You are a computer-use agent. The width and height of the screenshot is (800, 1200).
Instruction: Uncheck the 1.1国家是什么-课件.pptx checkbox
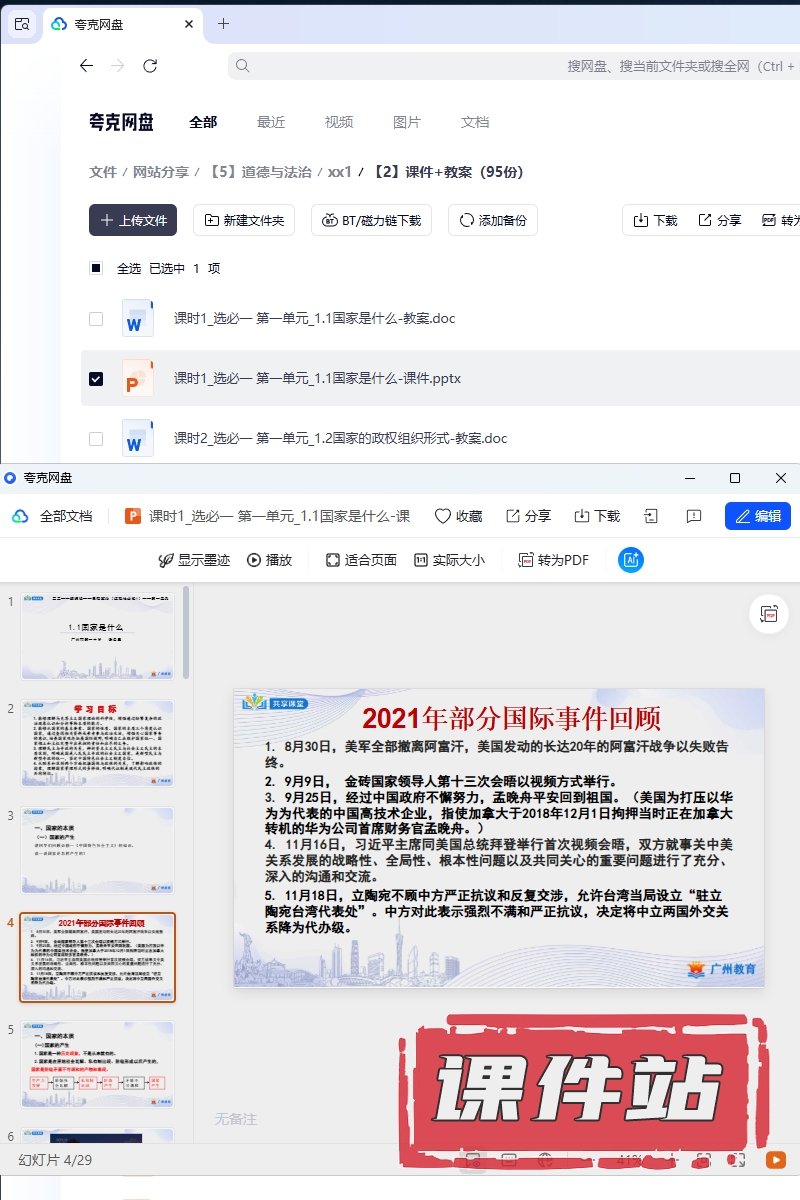(96, 379)
